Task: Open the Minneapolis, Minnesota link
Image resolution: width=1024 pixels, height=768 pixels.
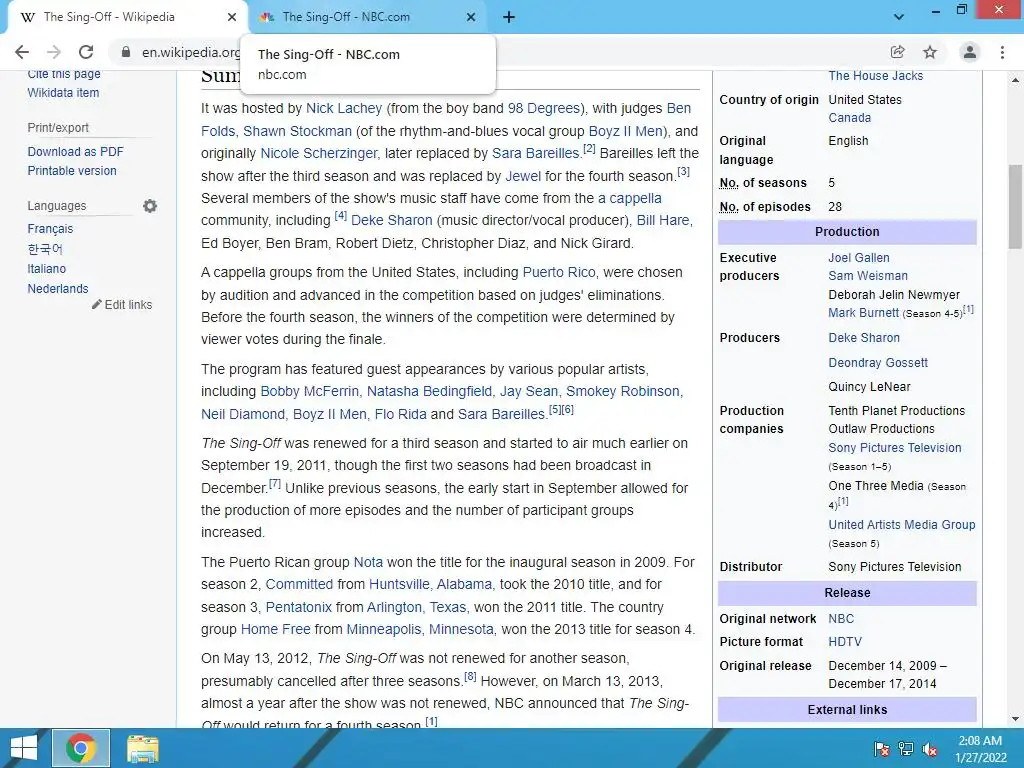Action: 420,630
